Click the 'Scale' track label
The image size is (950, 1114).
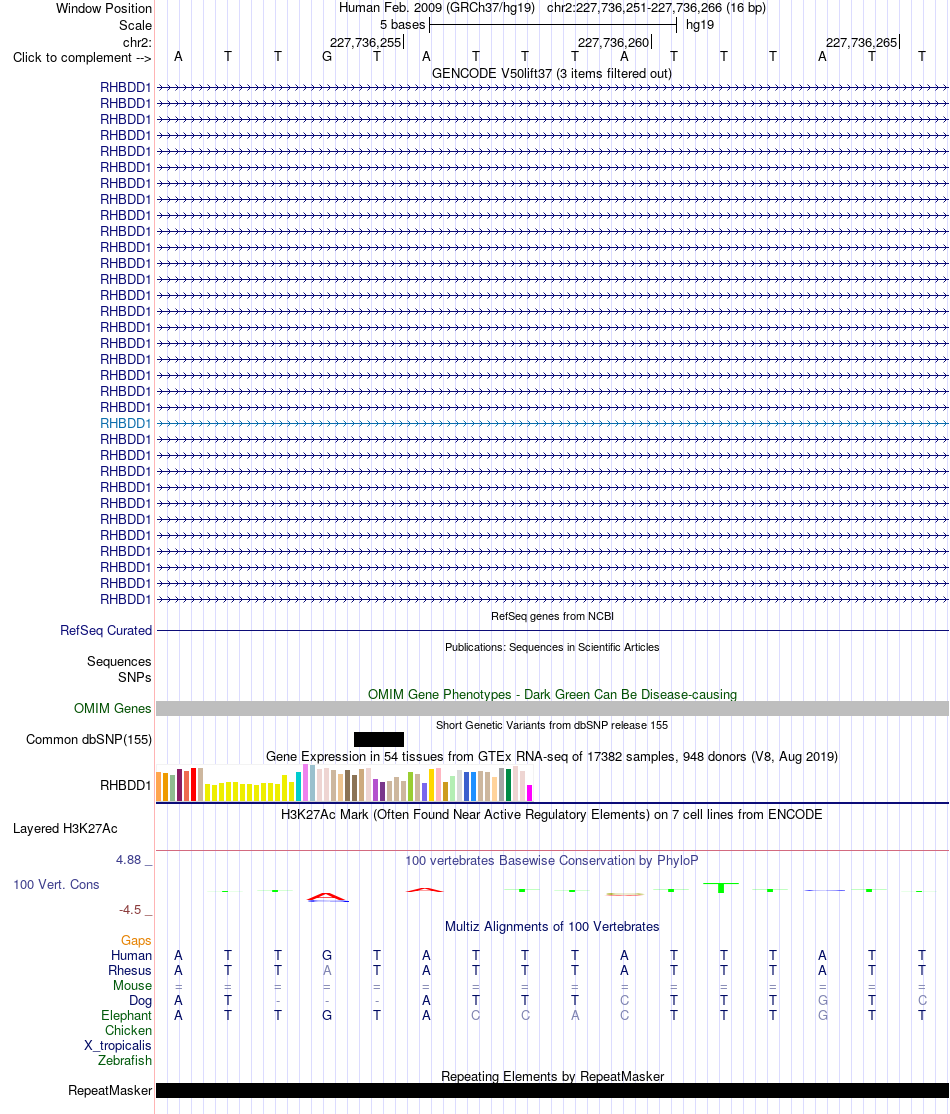pos(135,25)
